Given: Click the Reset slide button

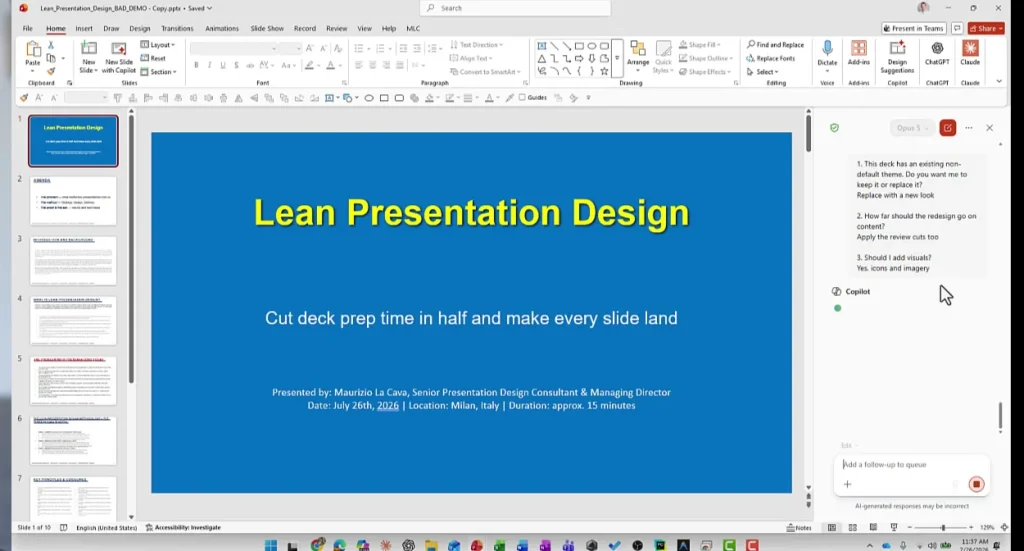Looking at the screenshot, I should pyautogui.click(x=153, y=58).
